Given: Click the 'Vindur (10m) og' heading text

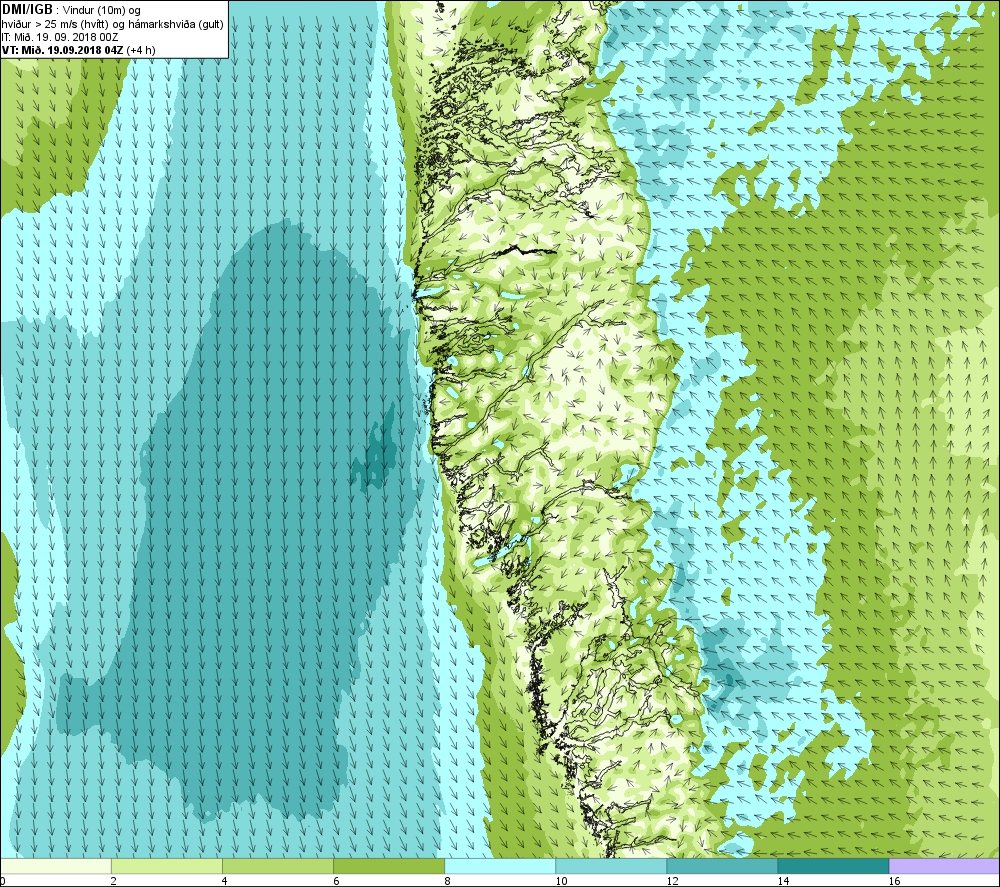Looking at the screenshot, I should (102, 11).
